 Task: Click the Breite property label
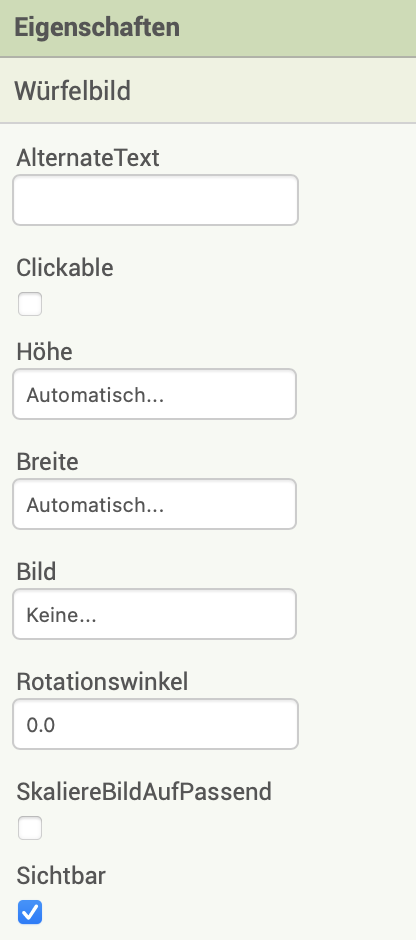47,462
